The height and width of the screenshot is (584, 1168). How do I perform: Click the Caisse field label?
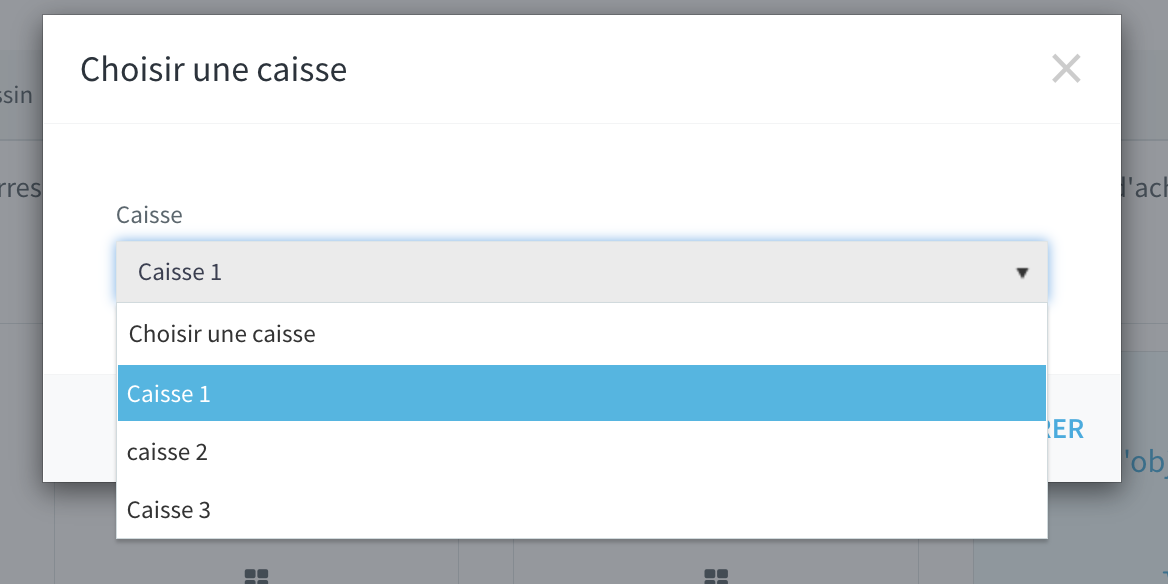149,215
